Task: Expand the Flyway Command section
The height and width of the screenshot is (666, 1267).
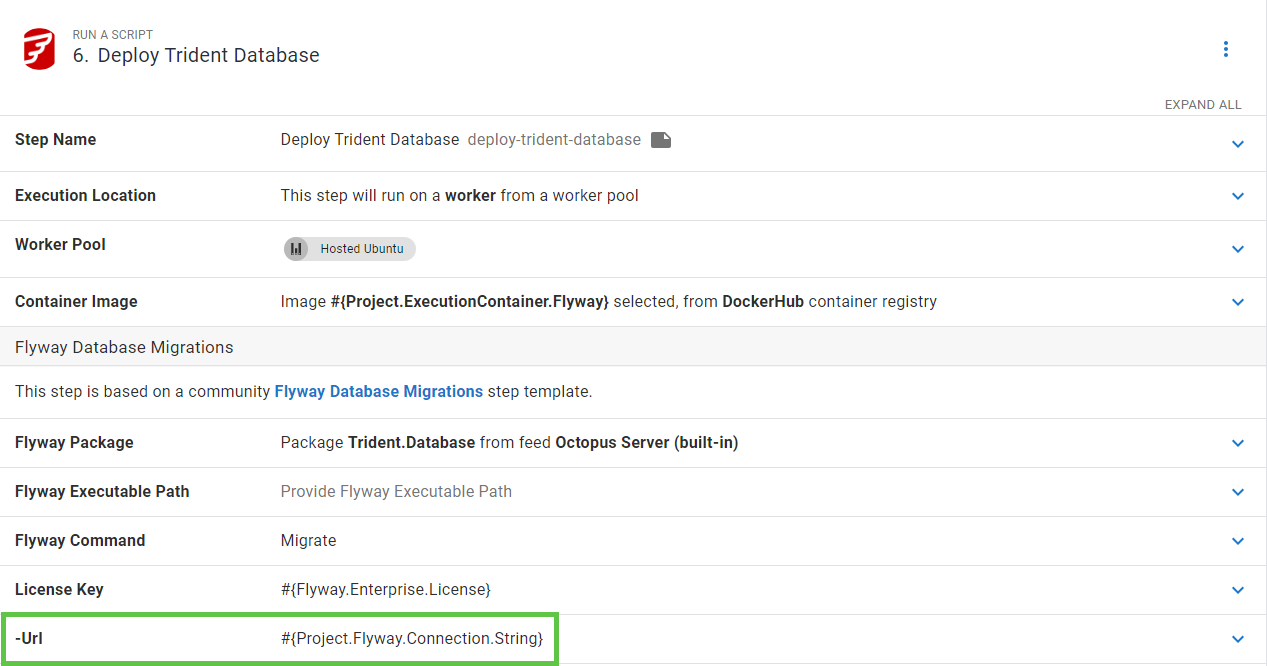Action: (1238, 541)
